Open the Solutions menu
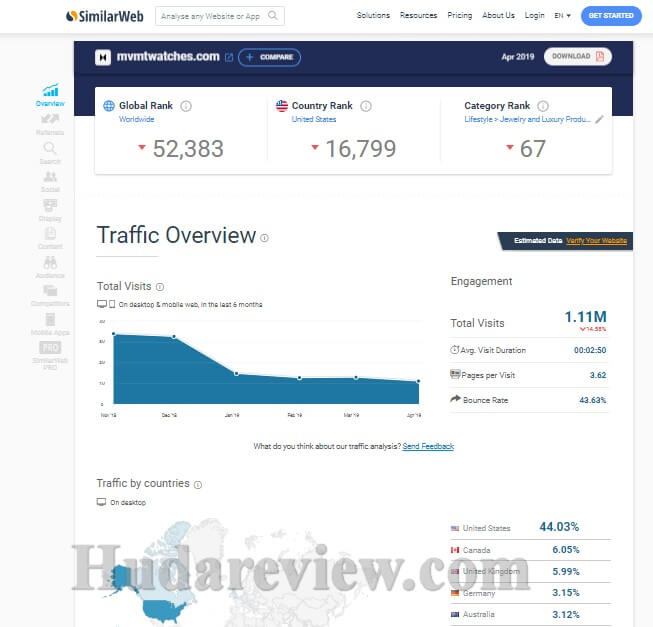The height and width of the screenshot is (627, 653). (373, 15)
